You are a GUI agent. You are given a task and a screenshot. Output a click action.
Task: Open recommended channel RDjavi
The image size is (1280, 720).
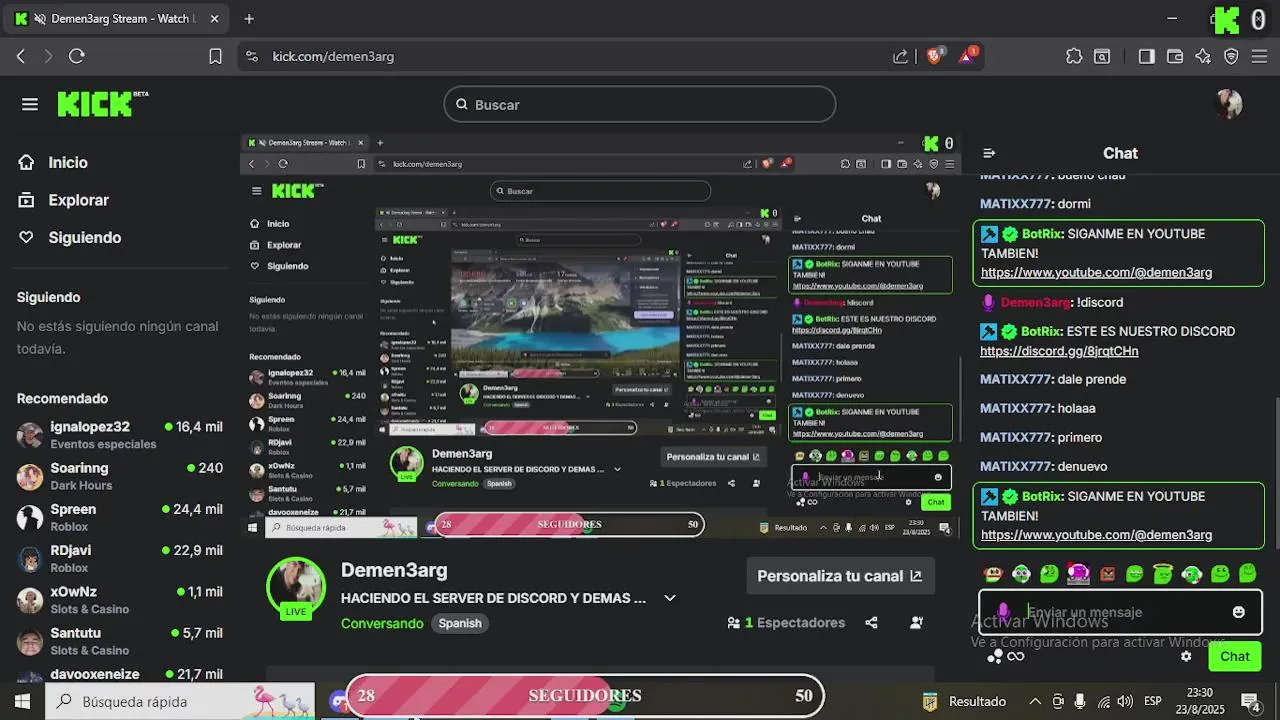point(120,558)
